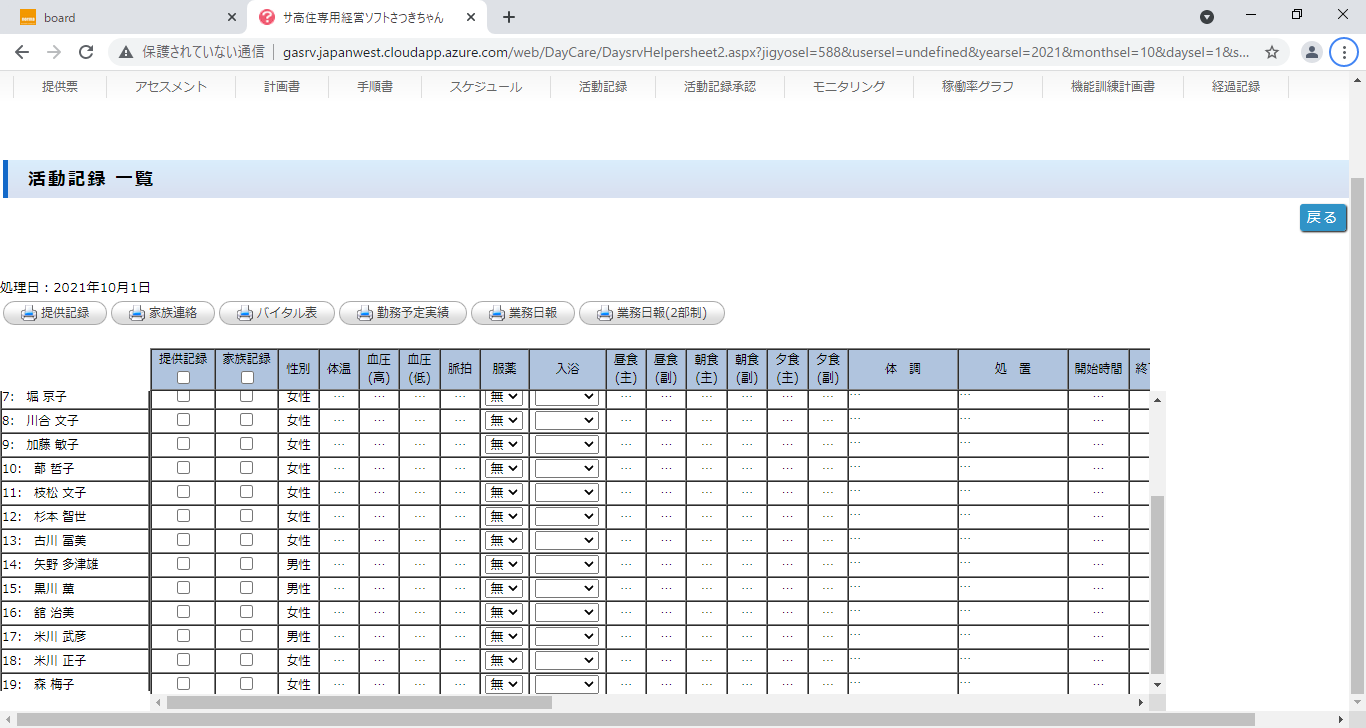The width and height of the screenshot is (1366, 728).
Task: Click printer icon on 勤務予定実績 button
Action: (364, 313)
